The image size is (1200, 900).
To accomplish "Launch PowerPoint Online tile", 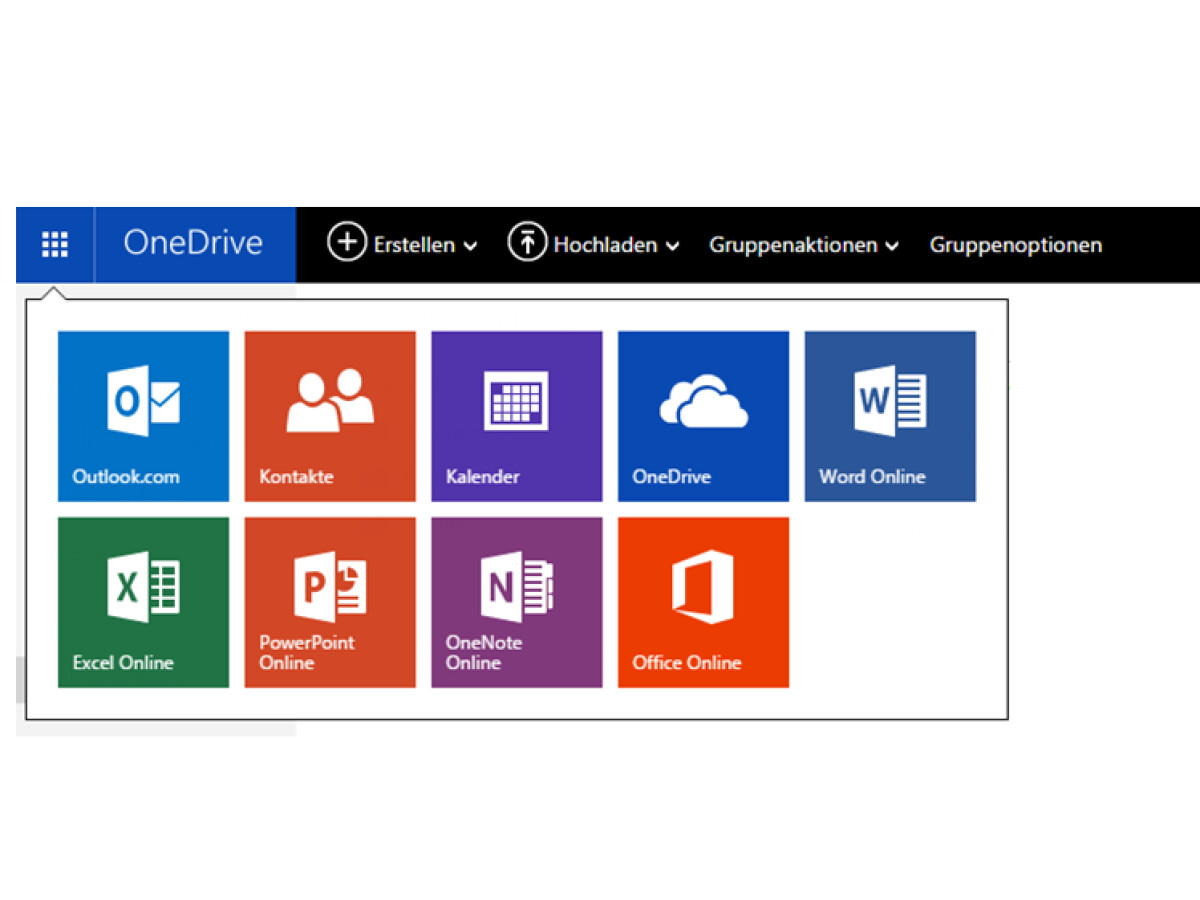I will pyautogui.click(x=330, y=602).
